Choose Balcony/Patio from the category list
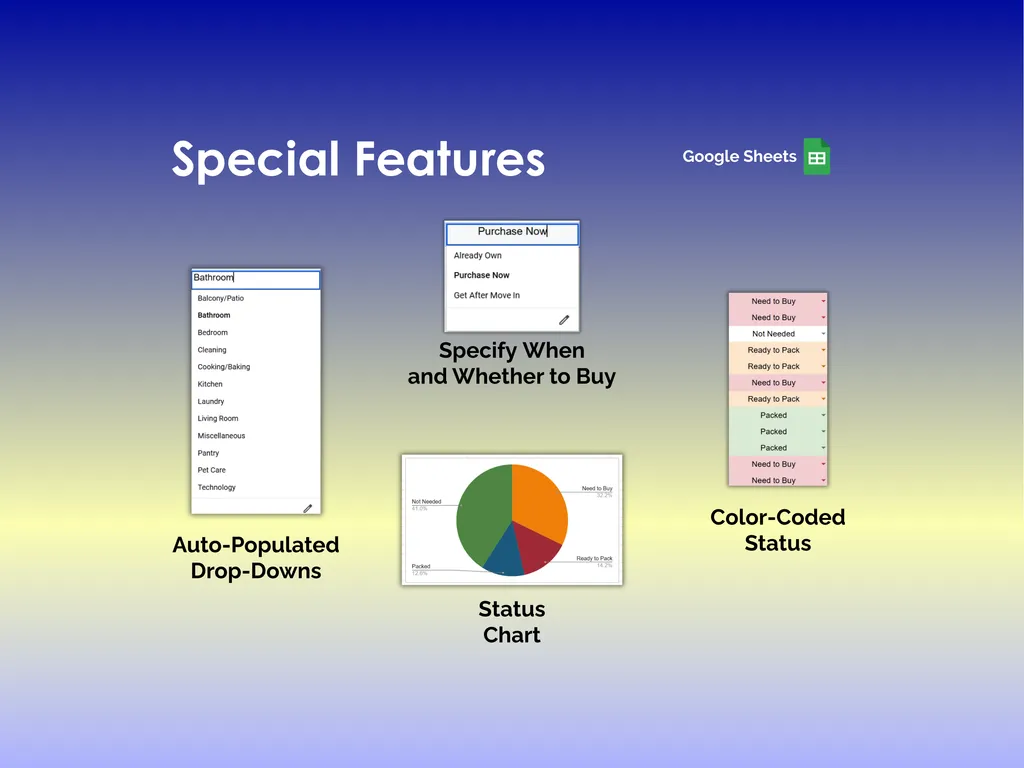The image size is (1024, 768). coord(221,298)
